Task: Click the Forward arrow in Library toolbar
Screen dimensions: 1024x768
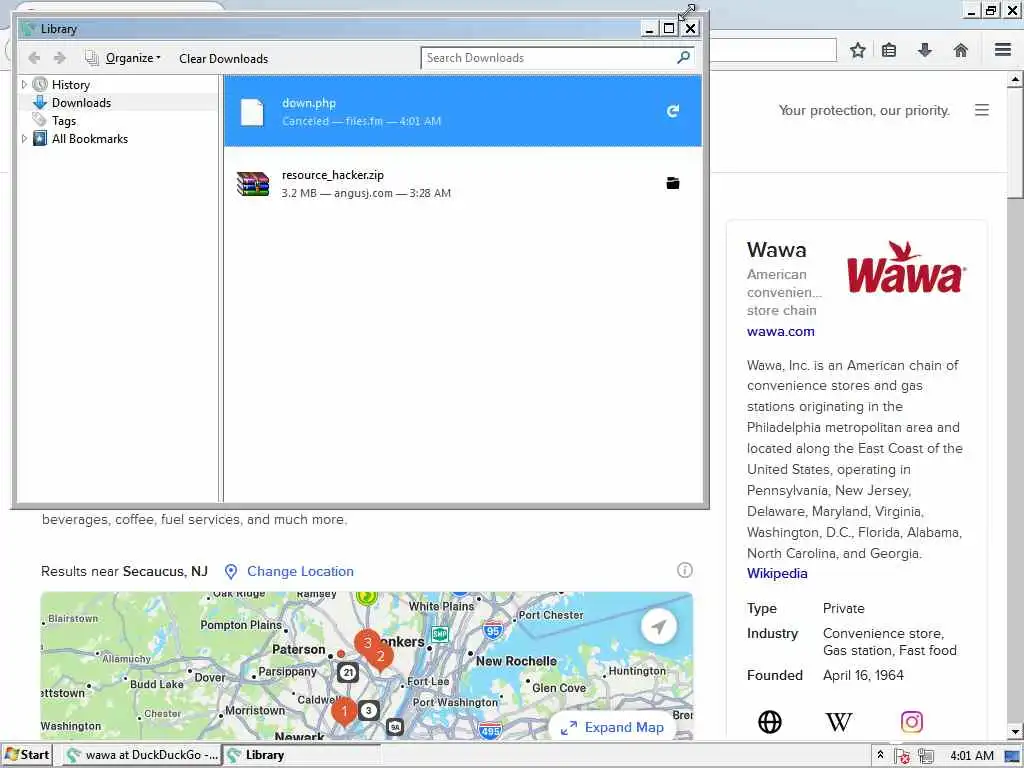Action: point(59,58)
